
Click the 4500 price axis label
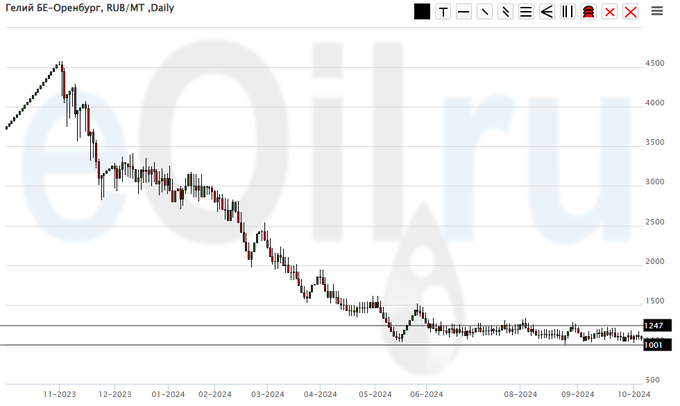click(x=655, y=63)
